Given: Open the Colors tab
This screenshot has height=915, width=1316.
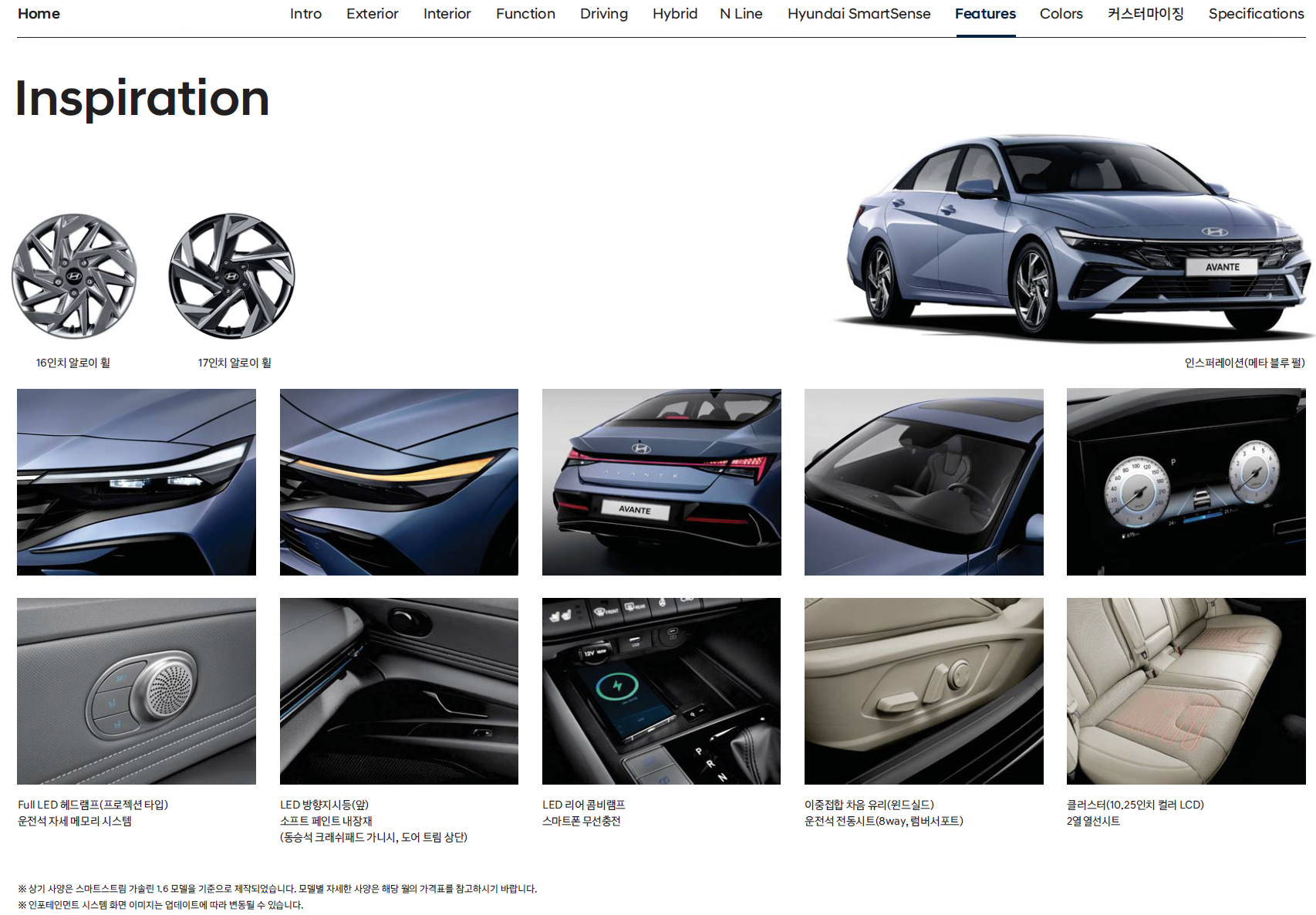Looking at the screenshot, I should click(1061, 14).
